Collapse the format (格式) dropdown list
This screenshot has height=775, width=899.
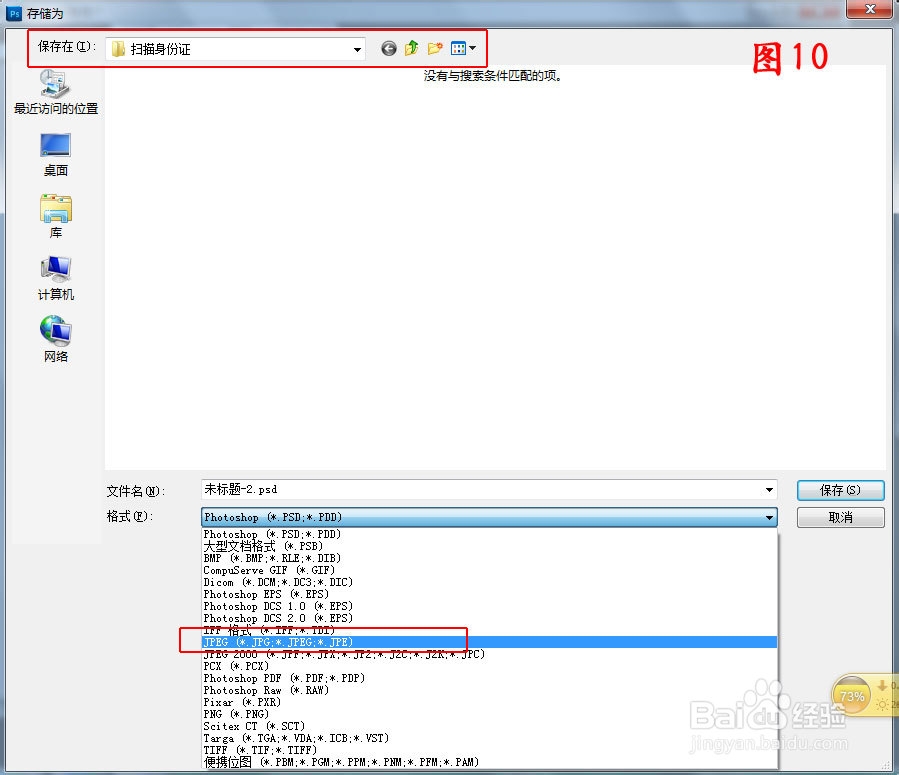[769, 518]
